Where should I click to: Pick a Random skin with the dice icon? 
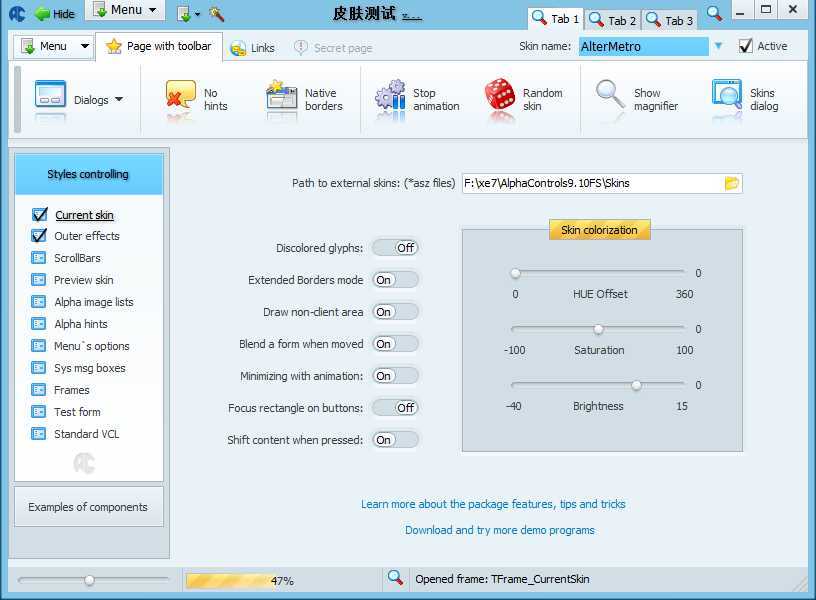[x=500, y=99]
